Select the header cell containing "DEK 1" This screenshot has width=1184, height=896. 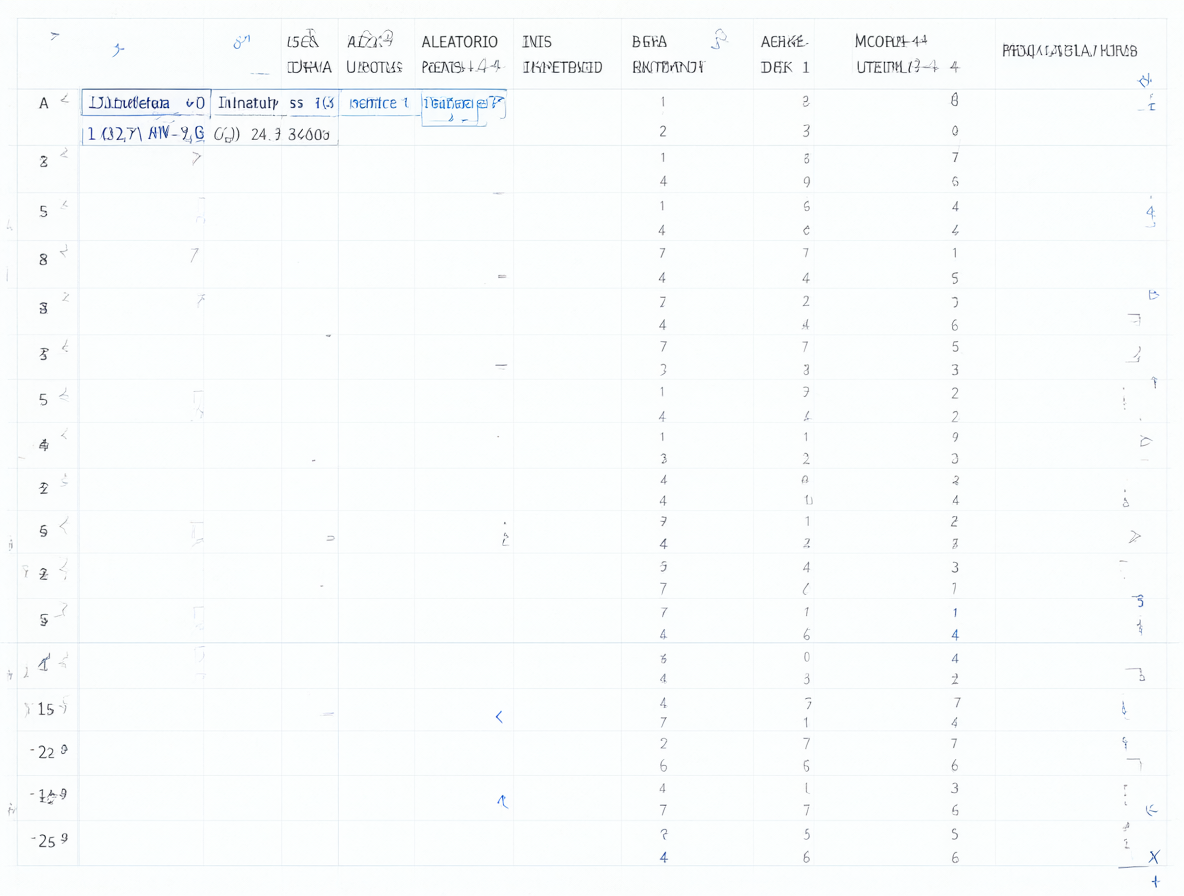tap(785, 67)
